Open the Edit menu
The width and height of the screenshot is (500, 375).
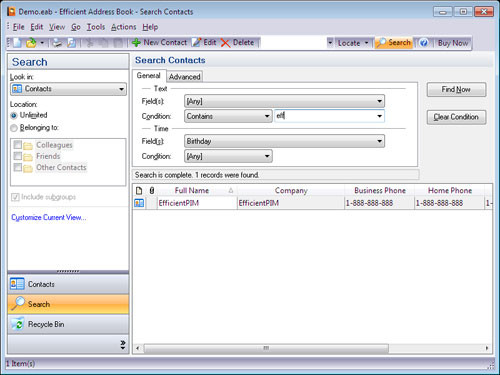click(x=37, y=27)
